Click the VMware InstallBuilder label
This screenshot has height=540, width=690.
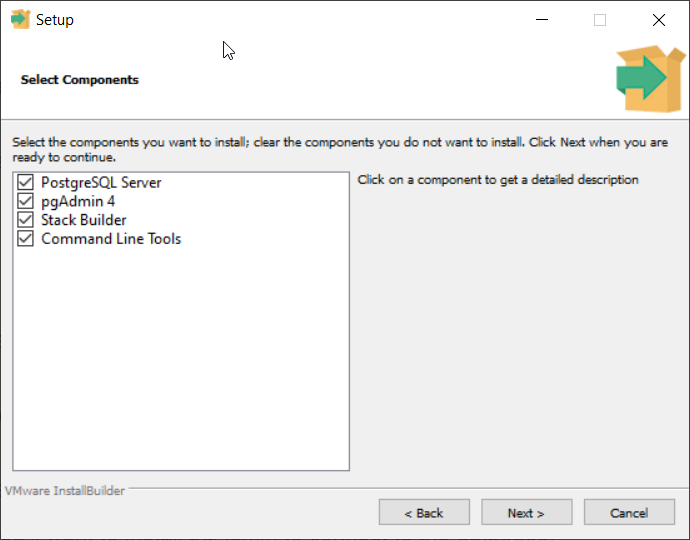(65, 491)
